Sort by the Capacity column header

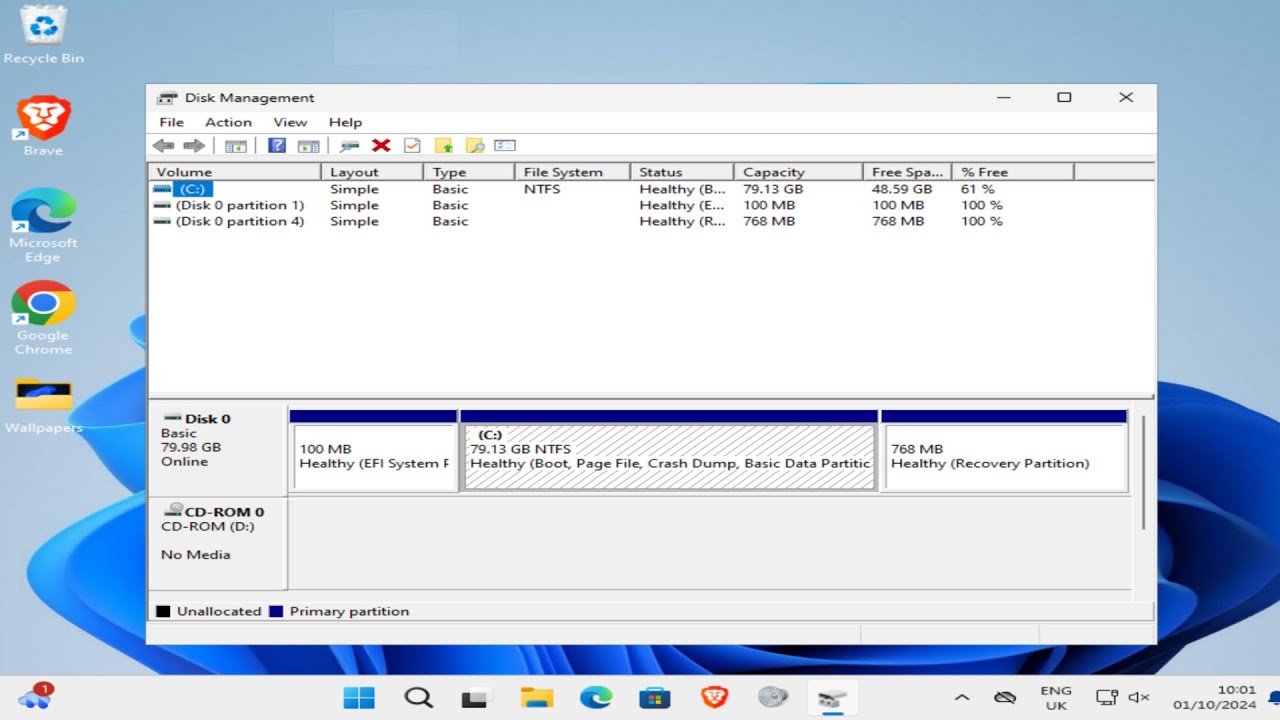(x=797, y=172)
